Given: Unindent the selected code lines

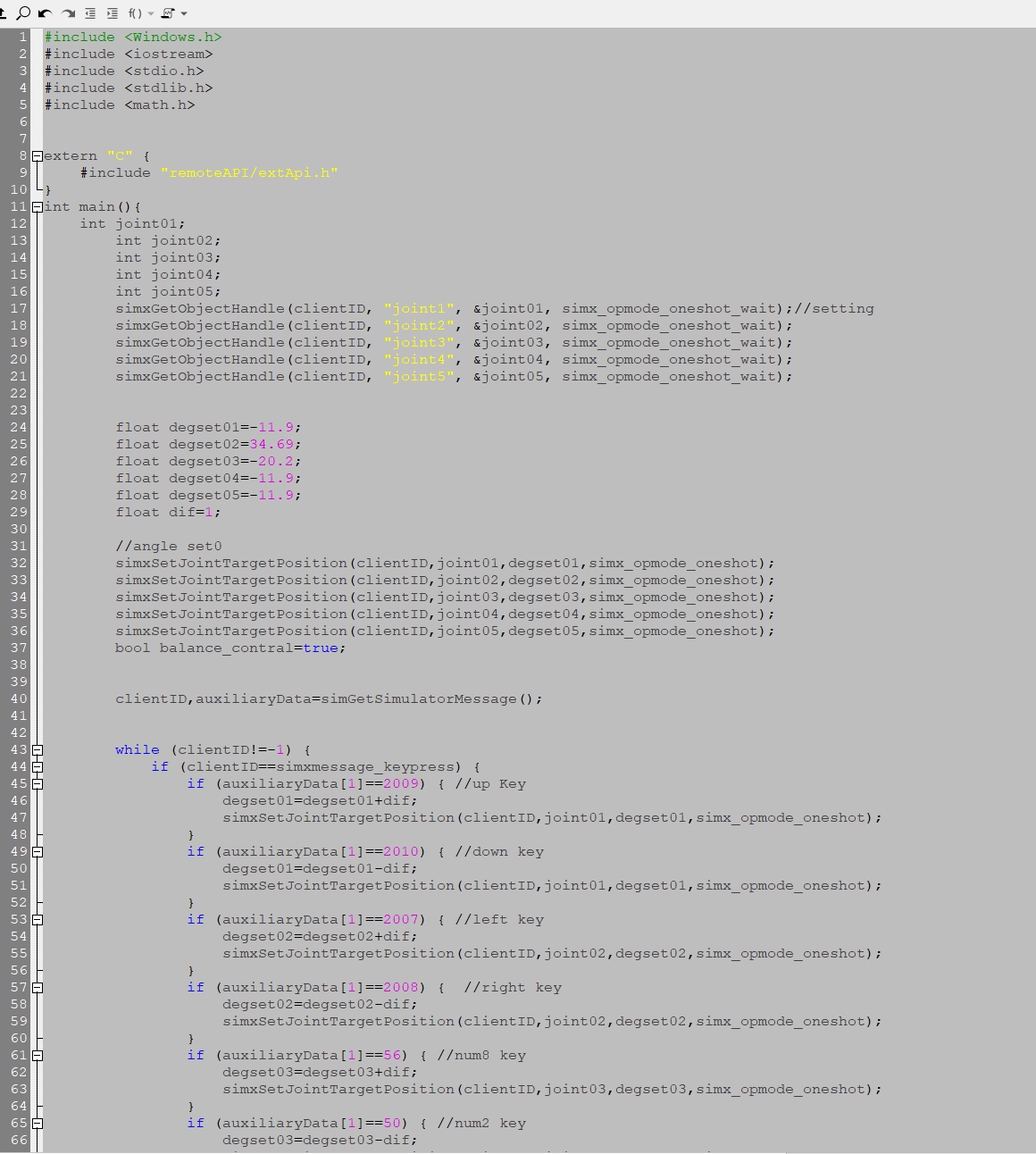Looking at the screenshot, I should [90, 13].
